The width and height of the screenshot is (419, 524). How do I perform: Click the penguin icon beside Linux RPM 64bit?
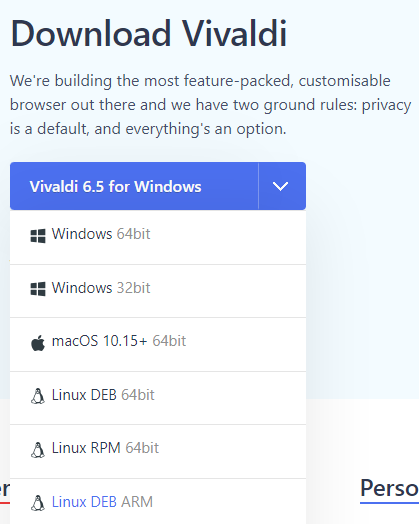coord(38,450)
